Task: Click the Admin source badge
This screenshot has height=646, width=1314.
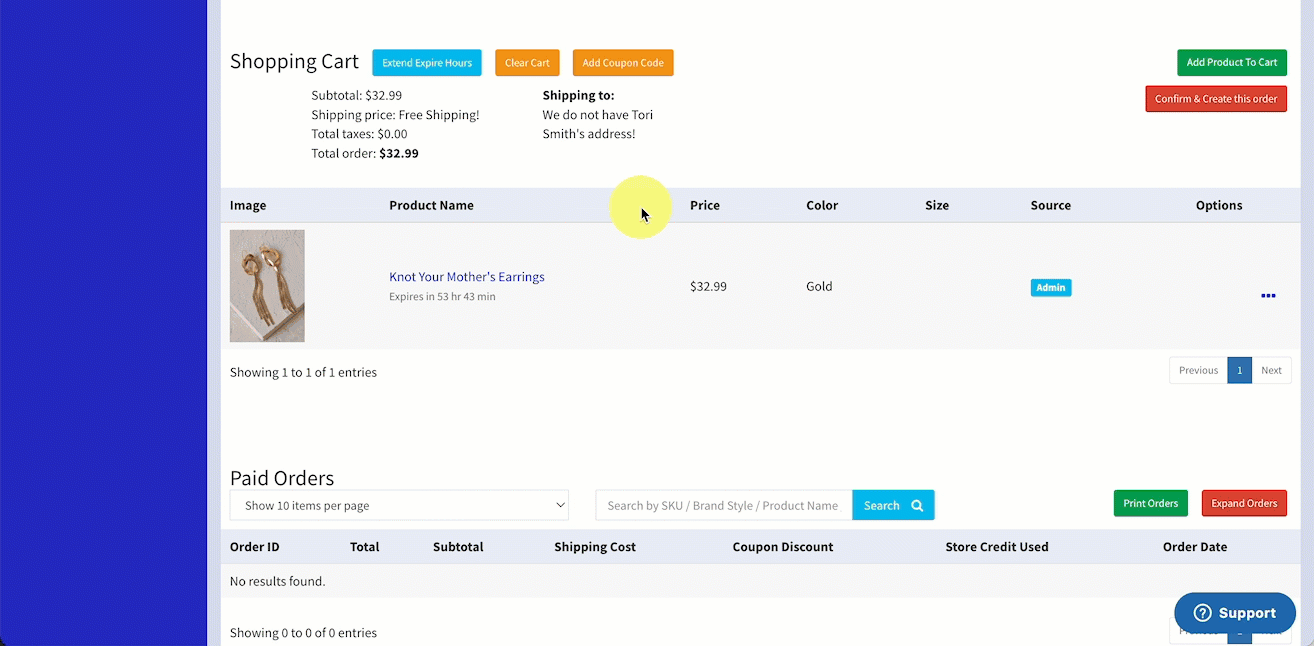Action: pos(1050,288)
